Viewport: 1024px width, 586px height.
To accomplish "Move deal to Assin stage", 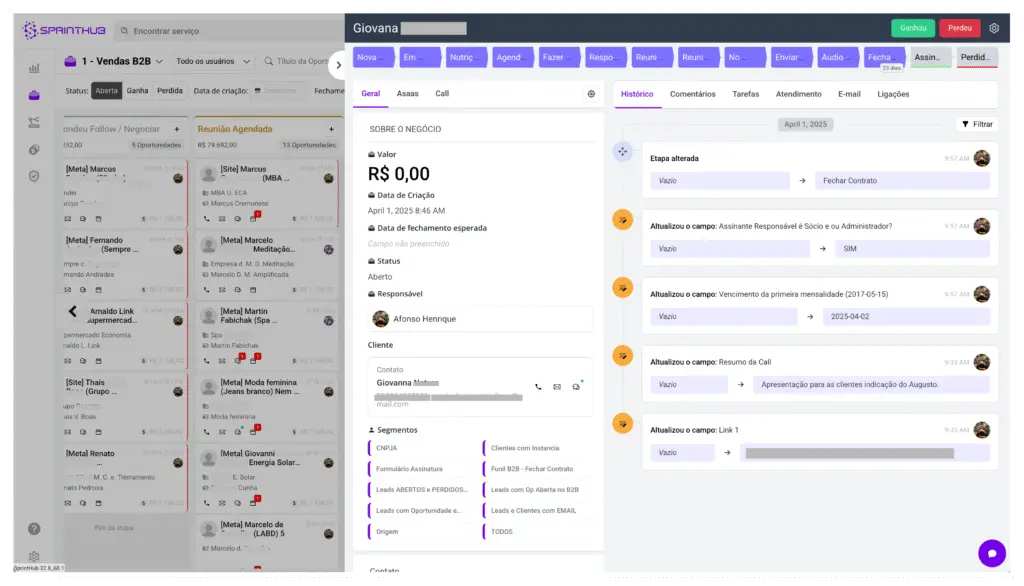I will [931, 57].
